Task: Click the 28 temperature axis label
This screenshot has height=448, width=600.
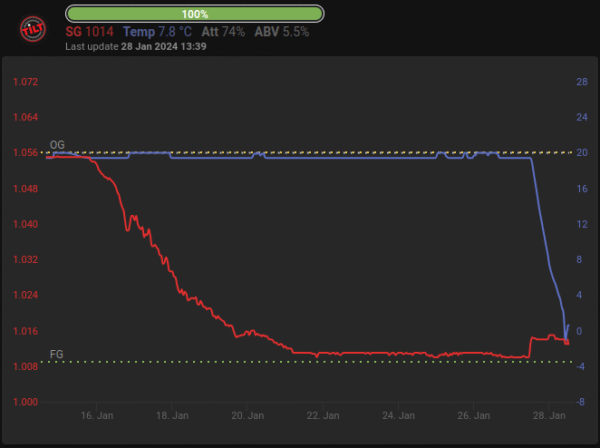Action: (x=580, y=82)
